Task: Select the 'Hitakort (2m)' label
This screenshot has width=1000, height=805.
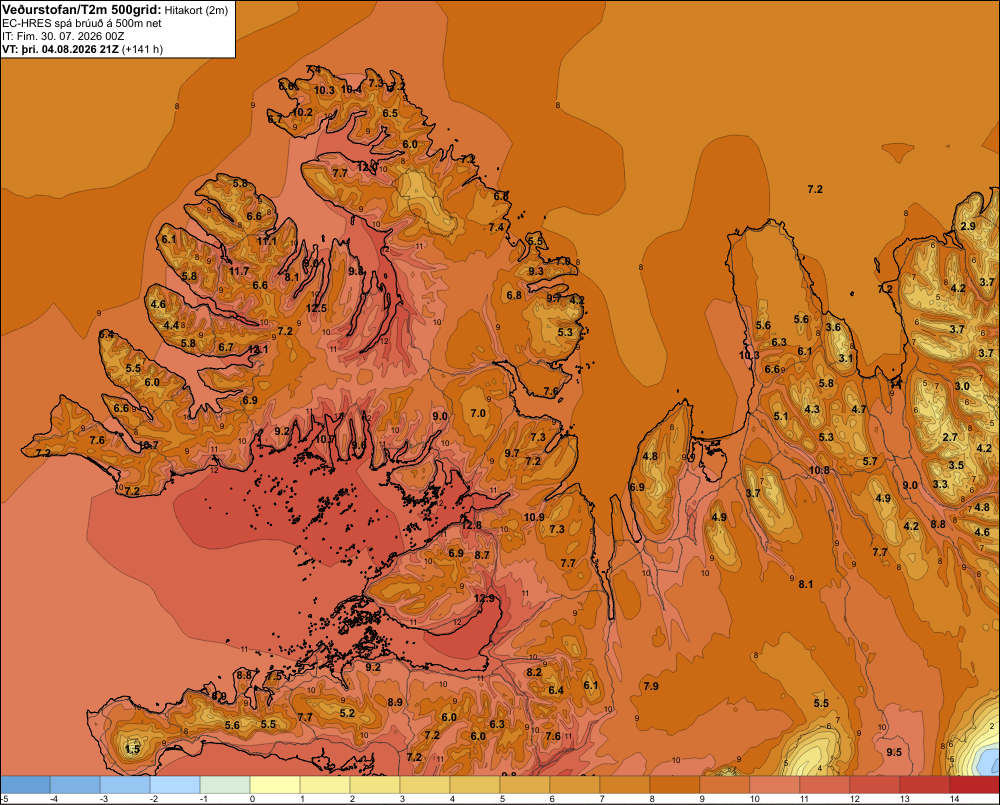Action: click(x=196, y=10)
